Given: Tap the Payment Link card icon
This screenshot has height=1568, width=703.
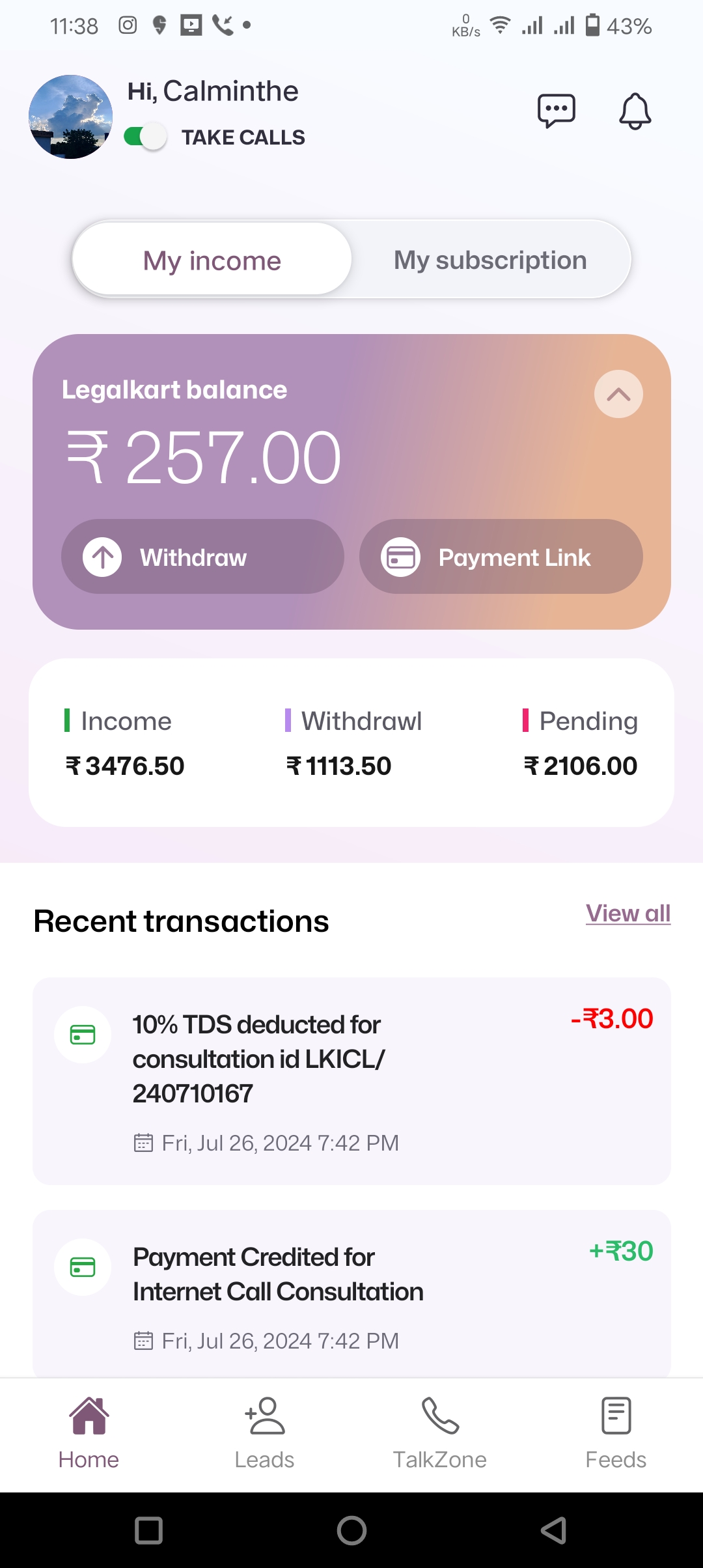Looking at the screenshot, I should click(x=400, y=557).
